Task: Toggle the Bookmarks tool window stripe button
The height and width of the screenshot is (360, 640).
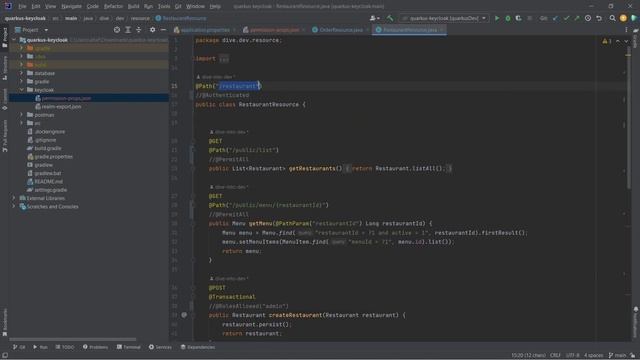Action: [4, 322]
